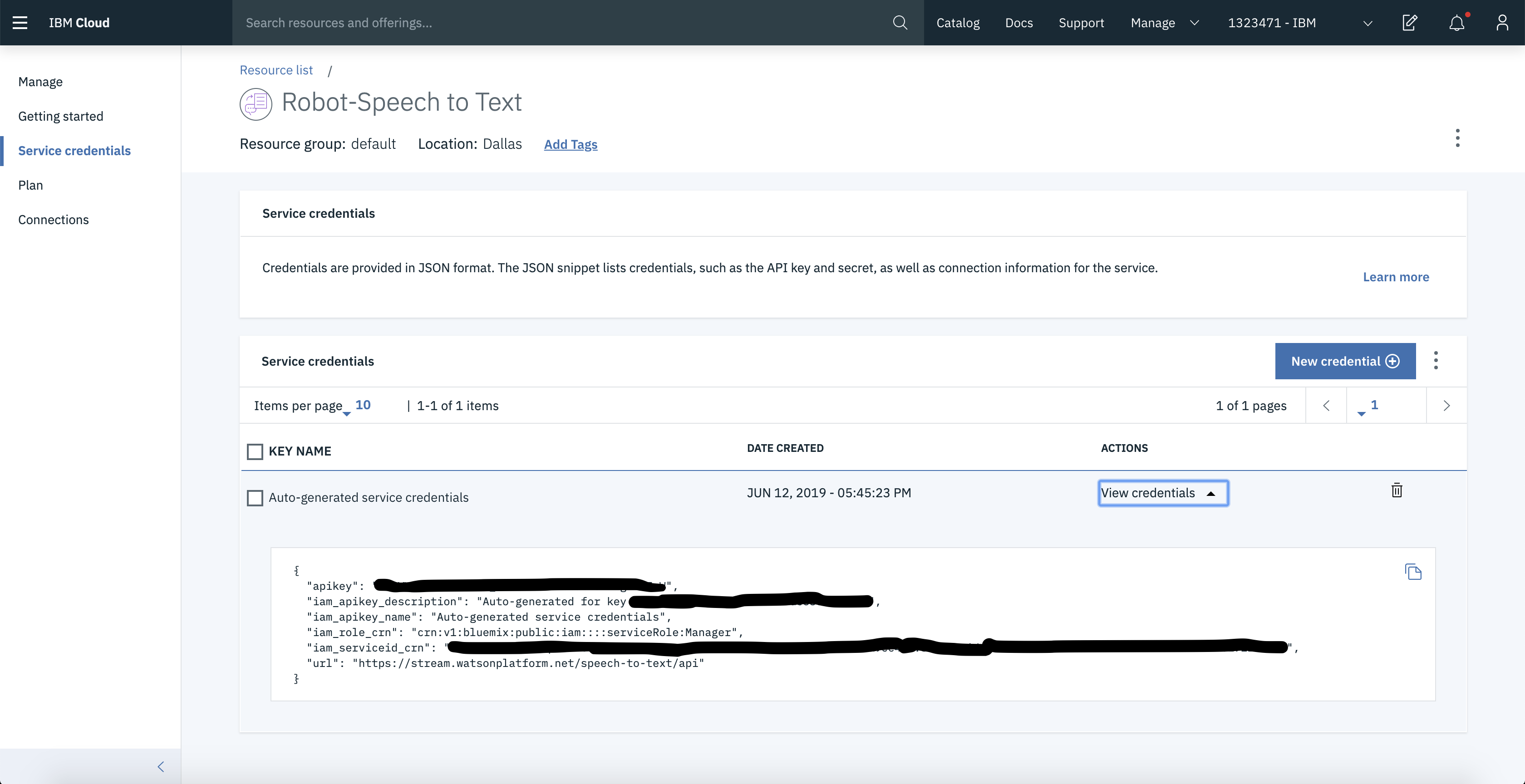Open the resource actions kebab menu
1525x784 pixels.
pyautogui.click(x=1457, y=138)
